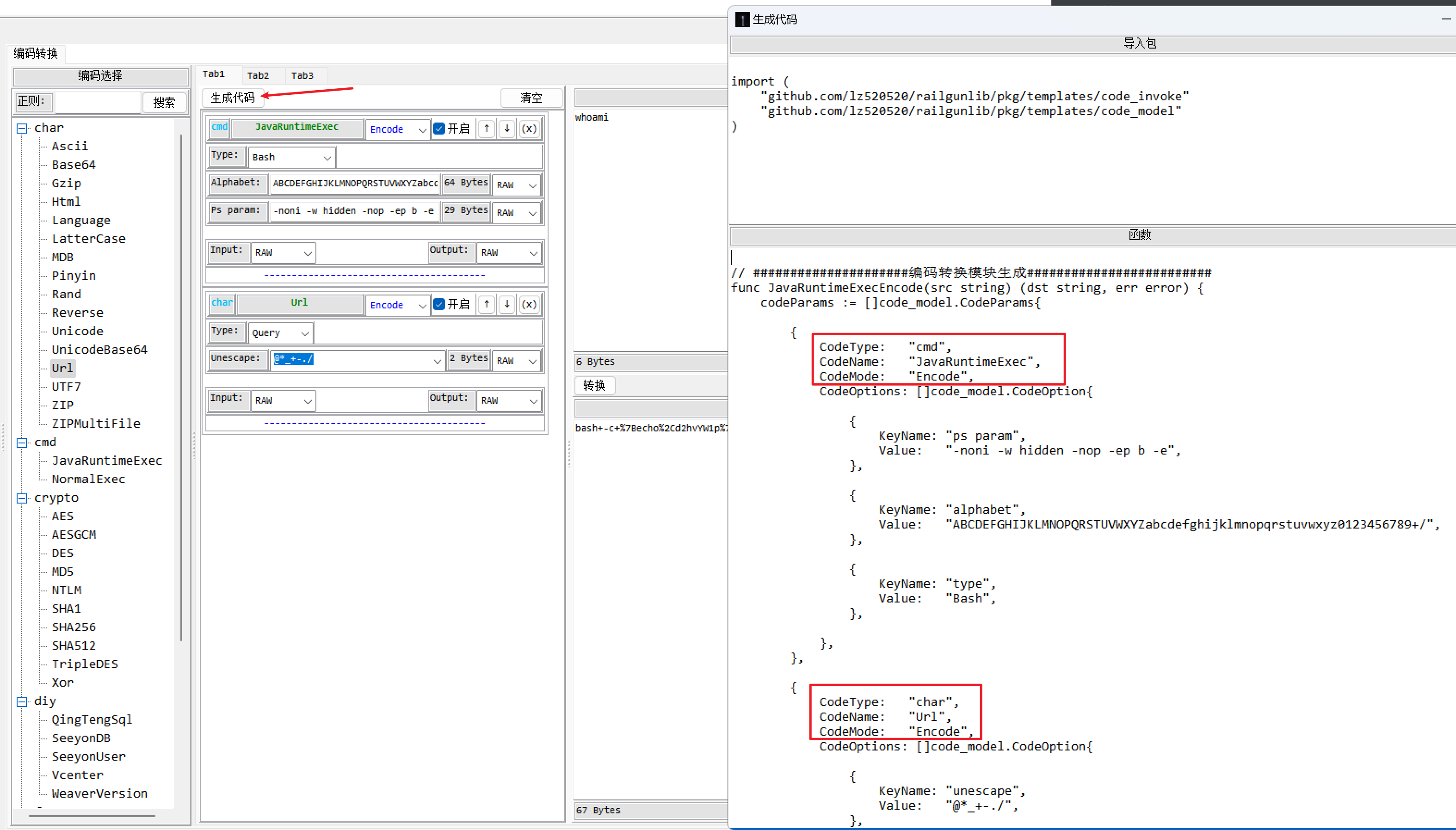Select Base64 in the char tree
Image resolution: width=1456 pixels, height=830 pixels.
pos(74,165)
